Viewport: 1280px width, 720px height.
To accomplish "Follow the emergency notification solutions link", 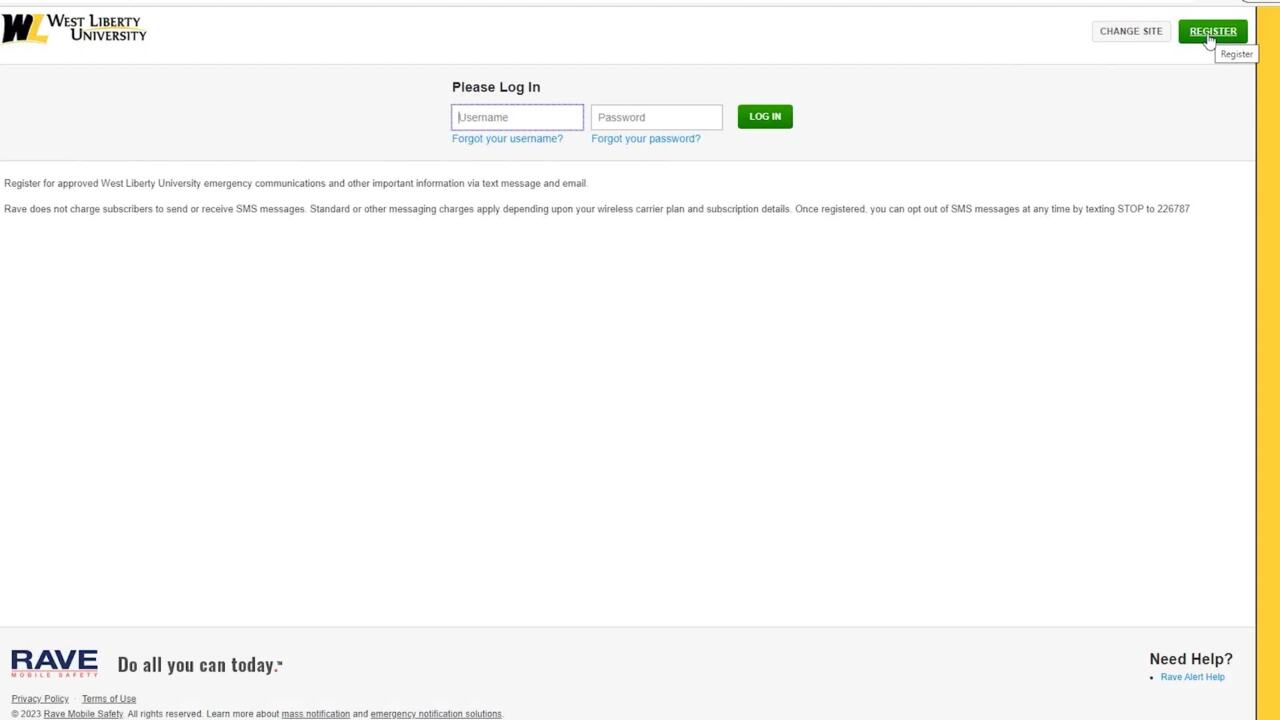I will pyautogui.click(x=435, y=714).
